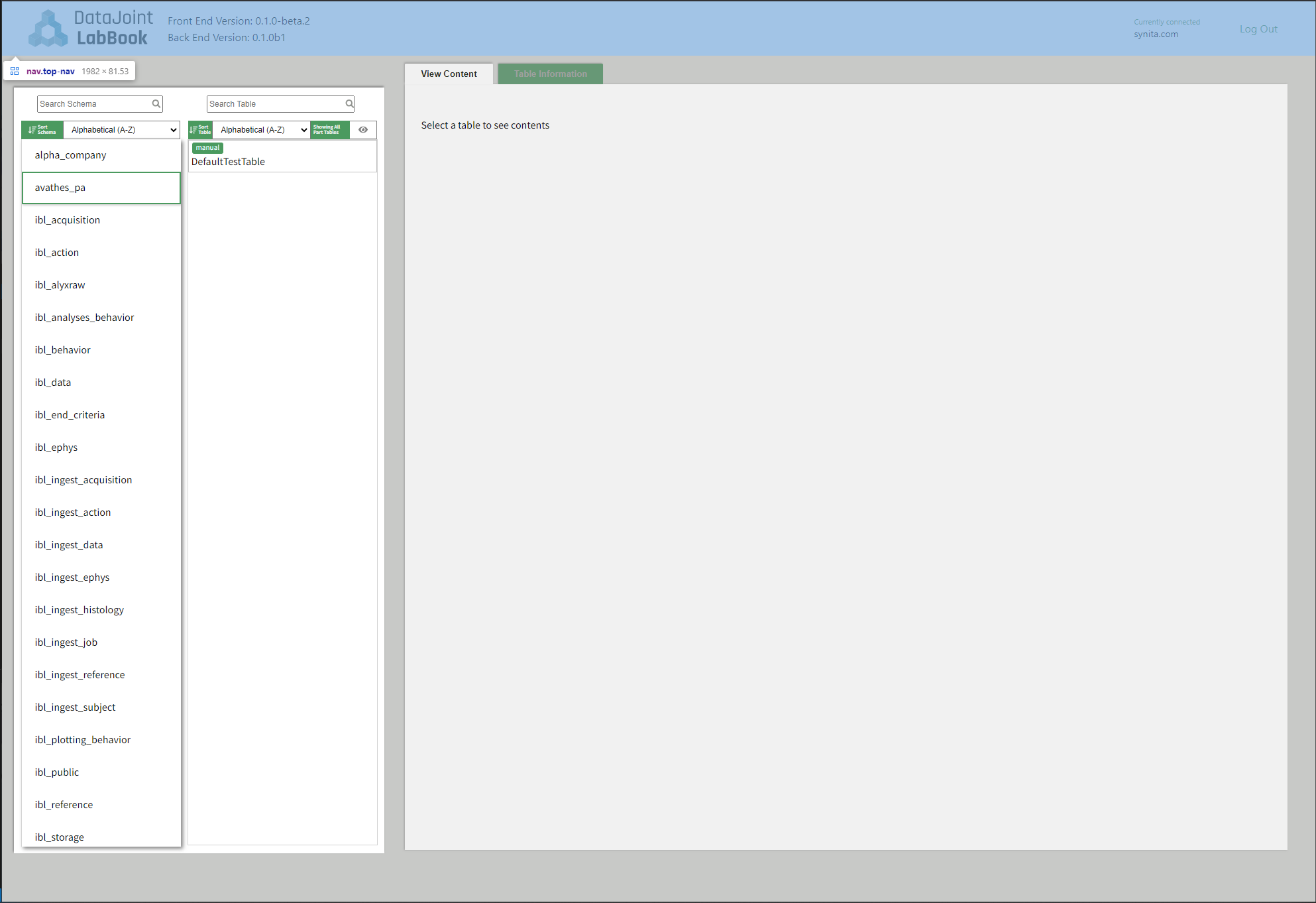The width and height of the screenshot is (1316, 903).
Task: Select the avathes_pa schema
Action: pos(101,188)
